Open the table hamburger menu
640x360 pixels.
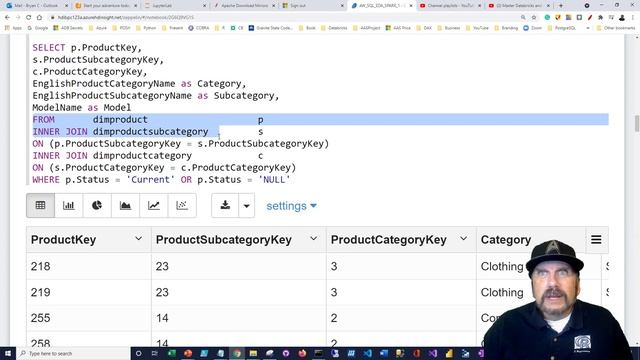596,240
